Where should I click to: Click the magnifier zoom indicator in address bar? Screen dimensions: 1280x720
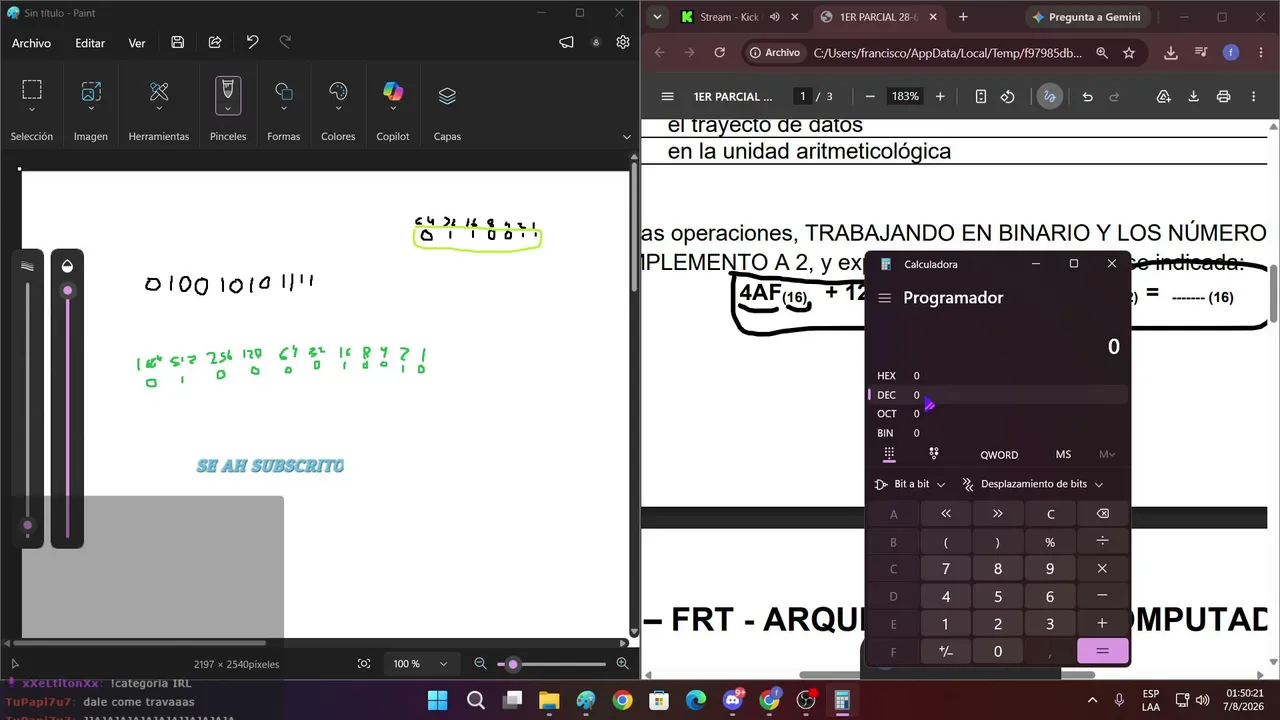point(1102,53)
